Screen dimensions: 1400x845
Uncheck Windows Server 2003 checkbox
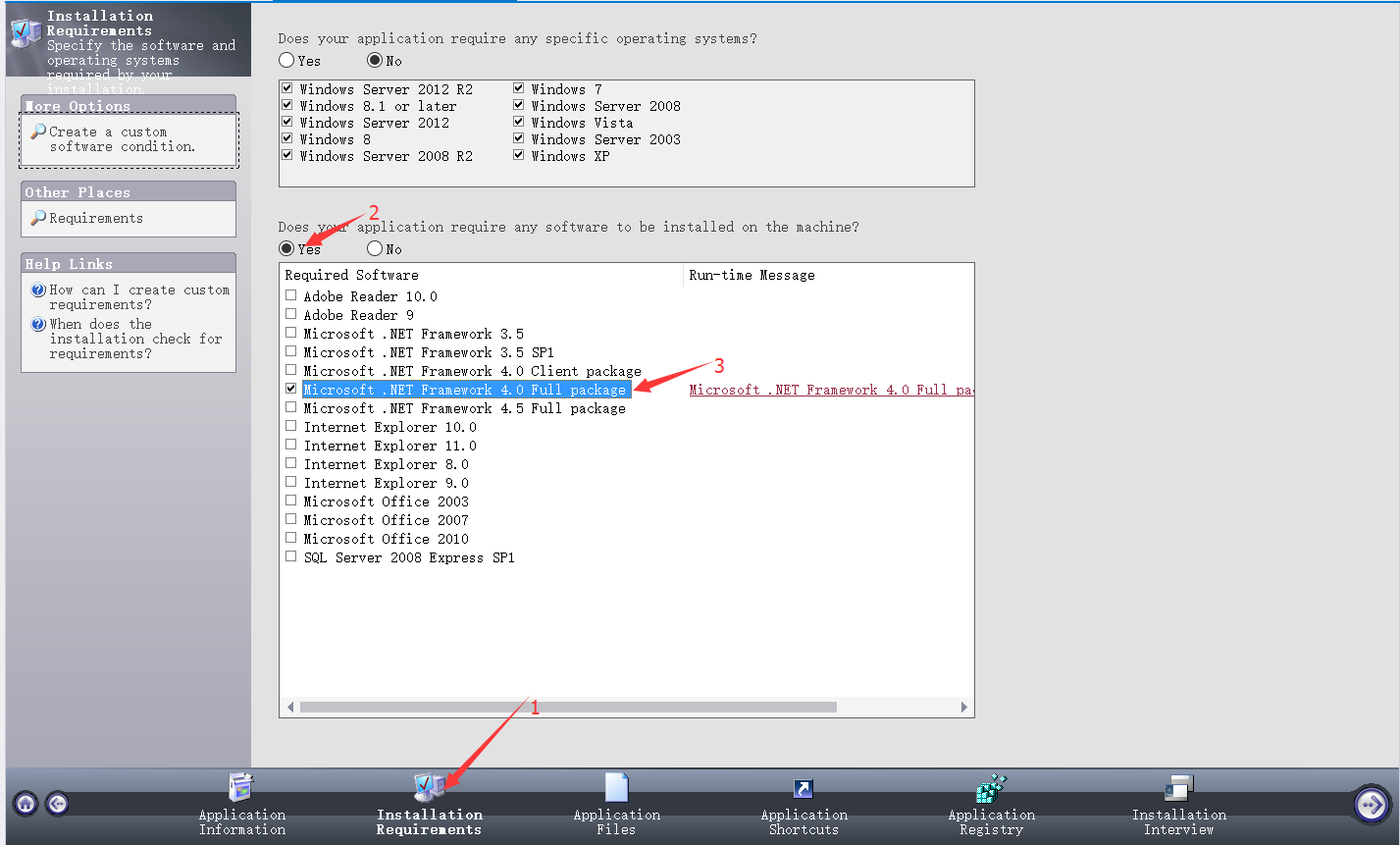coord(519,138)
